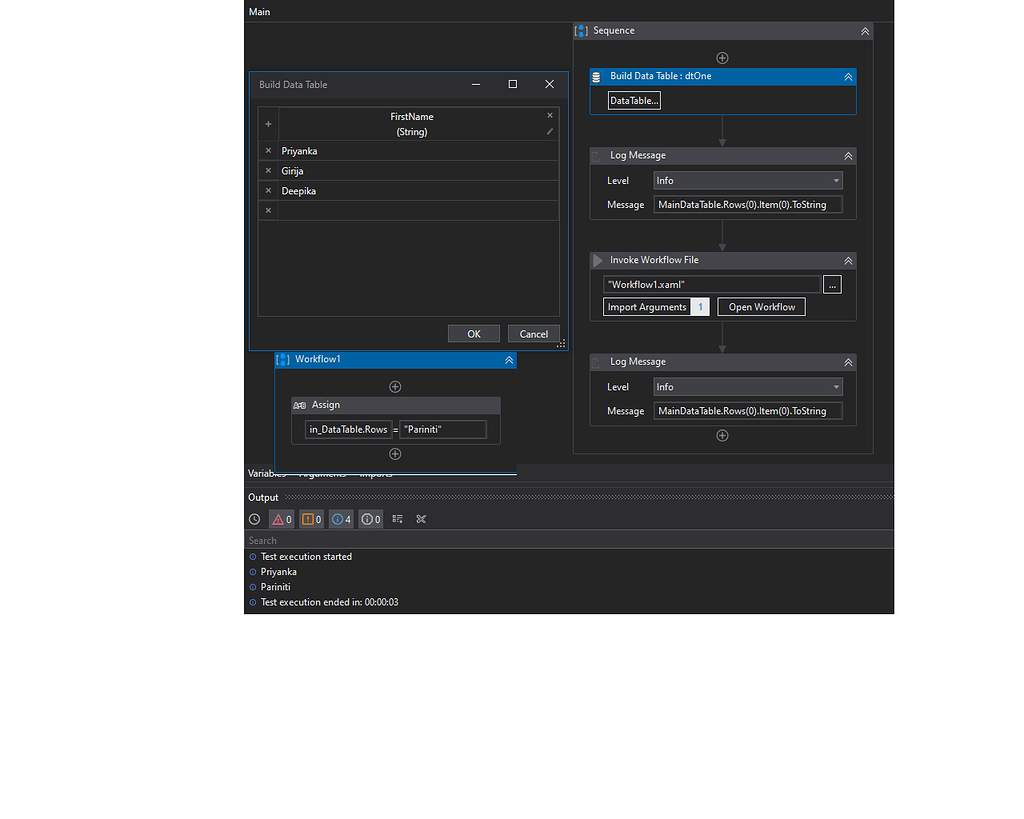Toggle the Info messages filter showing 4
This screenshot has width=1024, height=819.
point(340,519)
